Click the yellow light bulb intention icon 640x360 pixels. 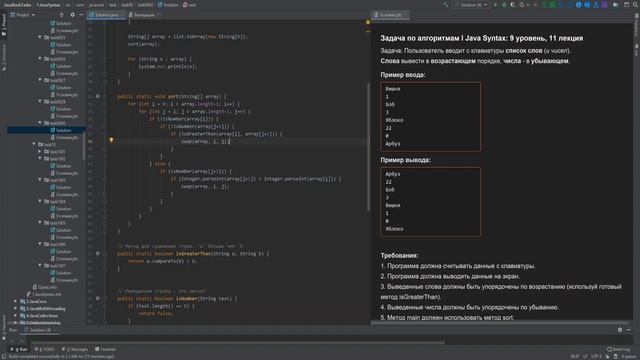(111, 140)
